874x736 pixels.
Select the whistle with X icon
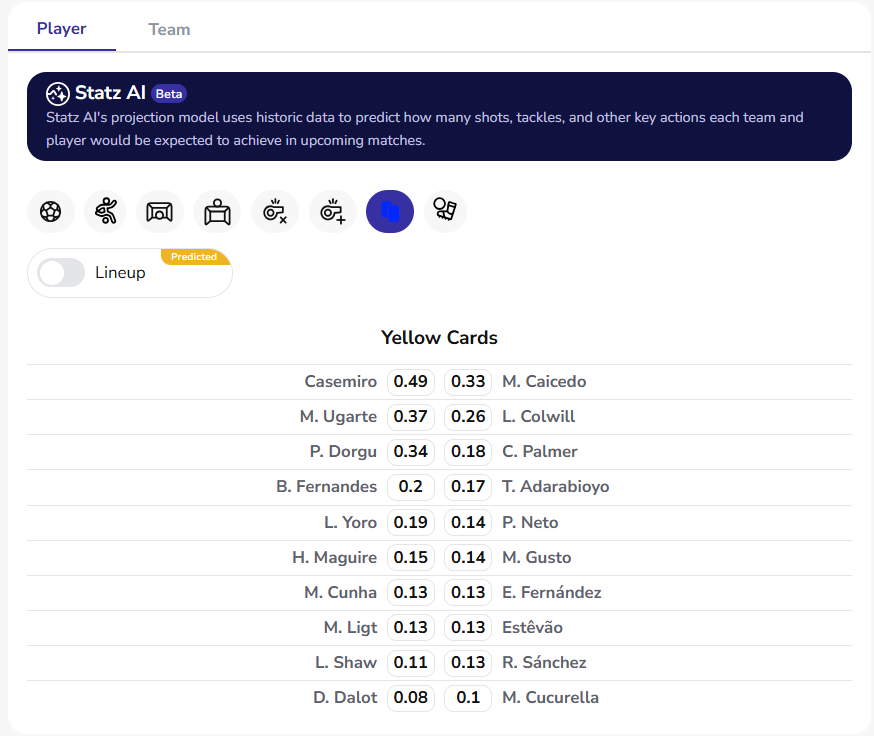[x=275, y=212]
